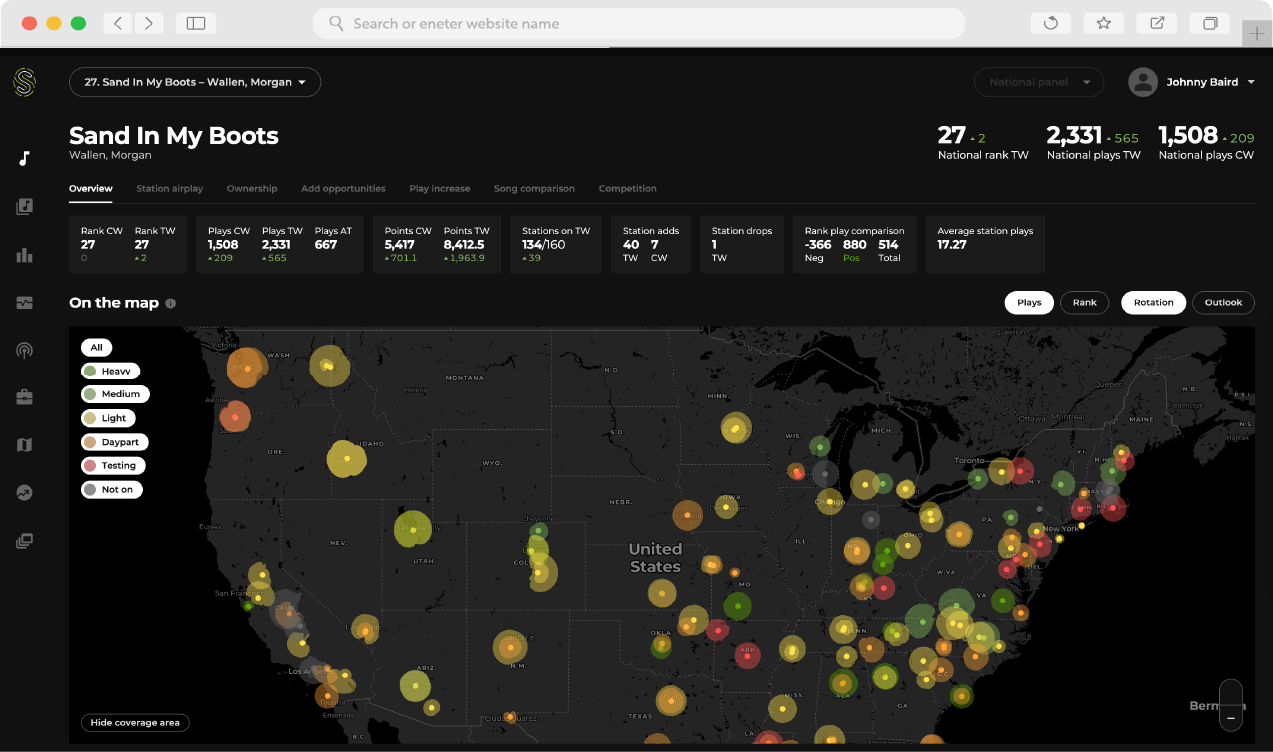Click the browser search address field
The width and height of the screenshot is (1273, 752).
[639, 23]
